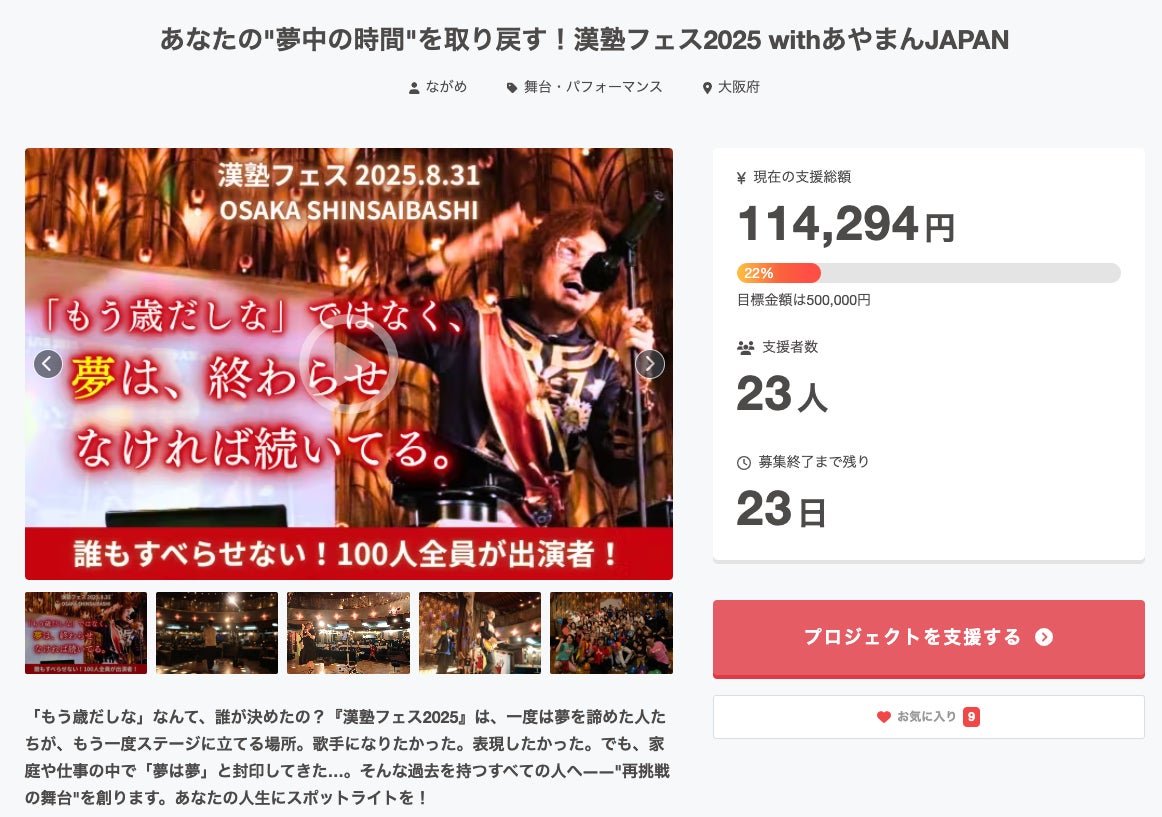Play the project video
This screenshot has width=1162, height=817.
(348, 363)
